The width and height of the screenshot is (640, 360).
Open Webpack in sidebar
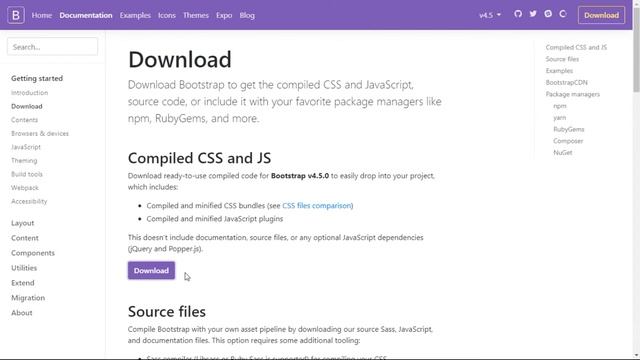(25, 188)
